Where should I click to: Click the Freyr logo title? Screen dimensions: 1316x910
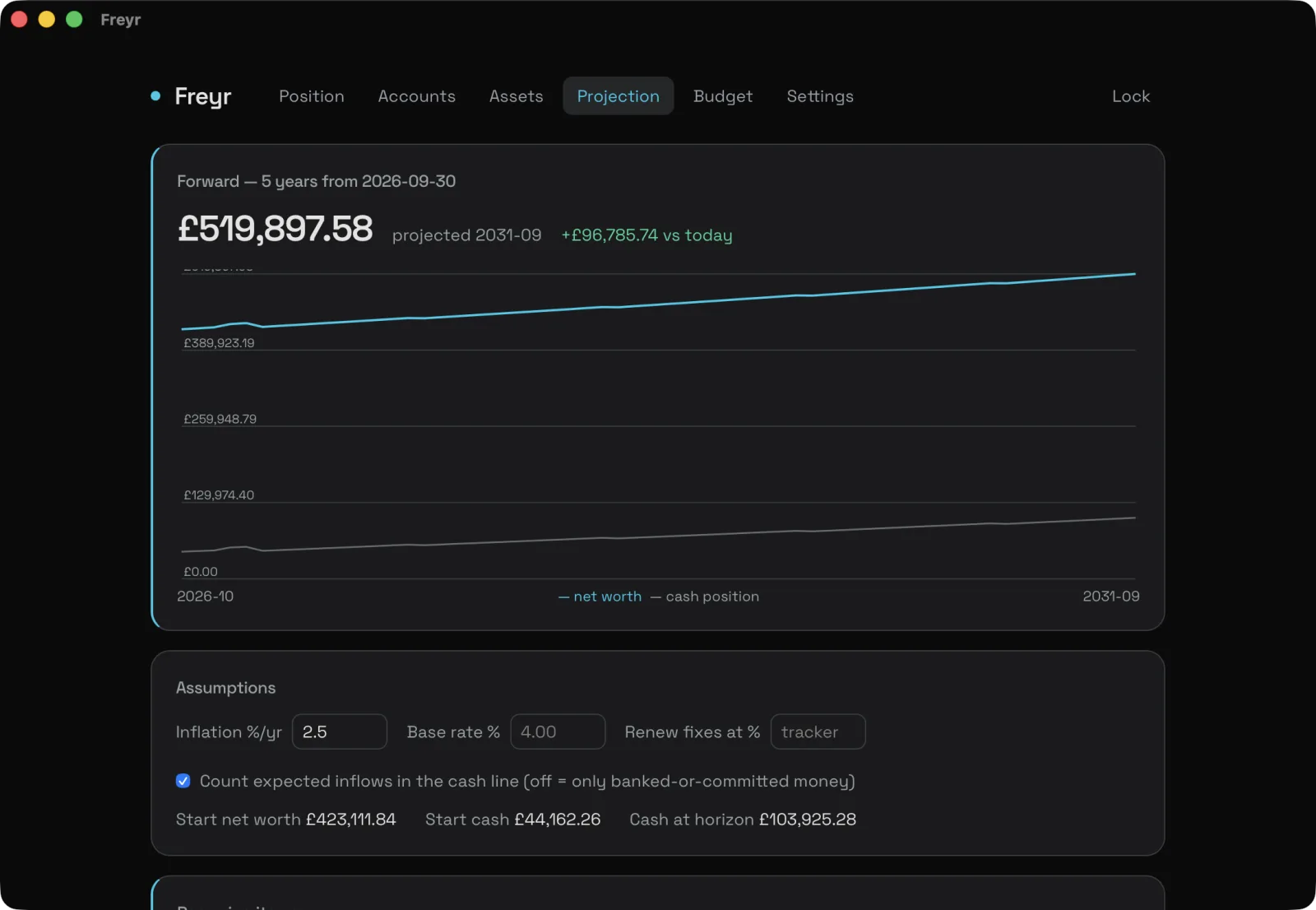202,97
